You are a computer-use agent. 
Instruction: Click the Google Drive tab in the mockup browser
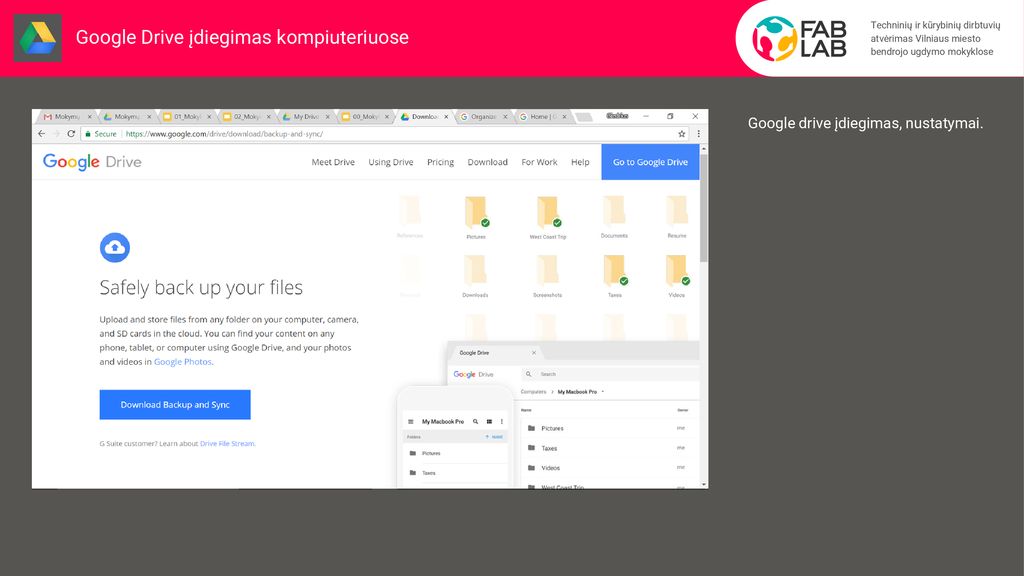click(x=496, y=353)
